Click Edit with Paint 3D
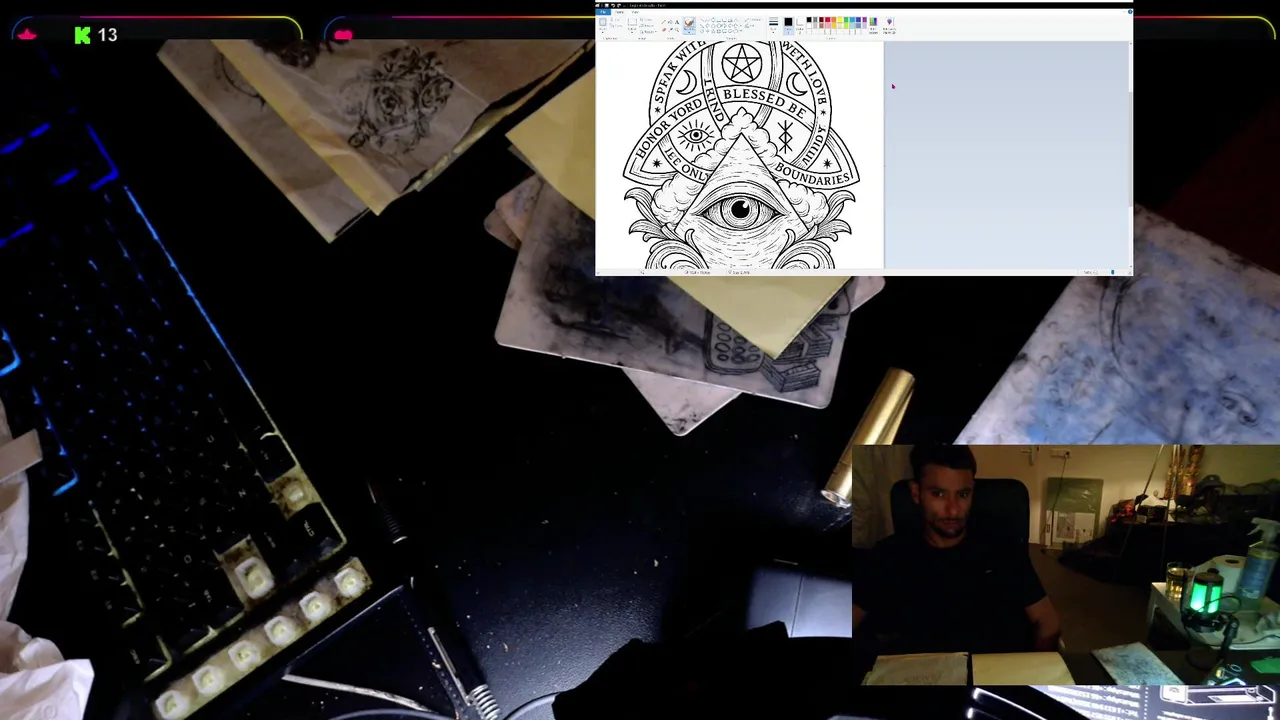This screenshot has height=720, width=1280. tap(889, 25)
